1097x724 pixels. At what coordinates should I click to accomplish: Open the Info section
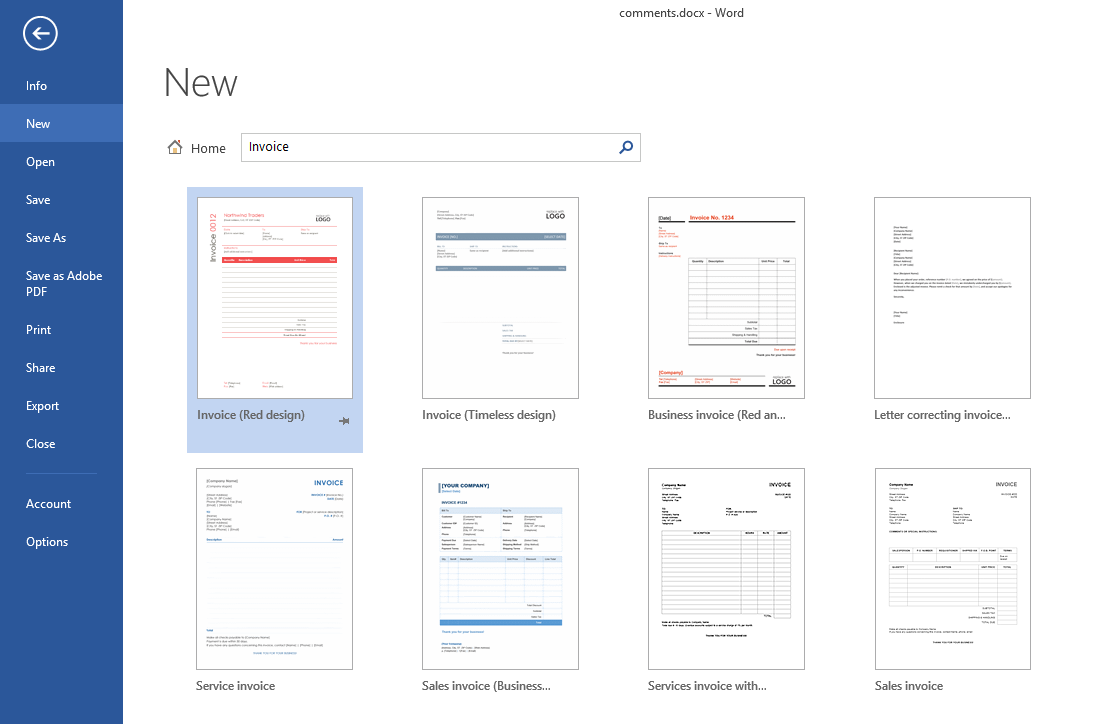61,85
